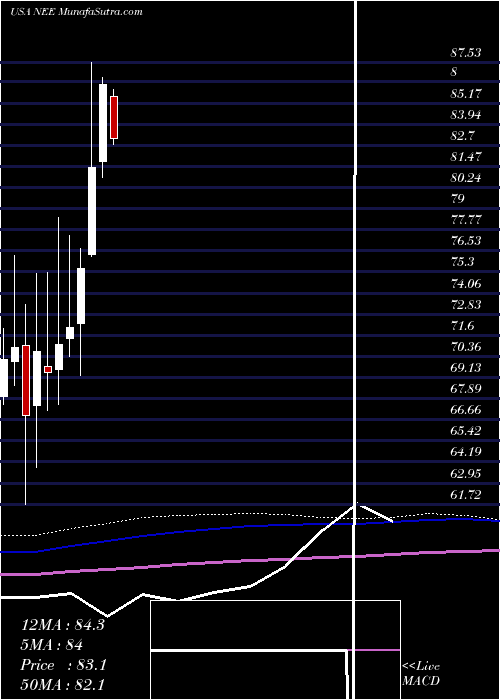Select the 87.53 price axis label
Viewport: 500px width, 700px height.
coord(466,53)
